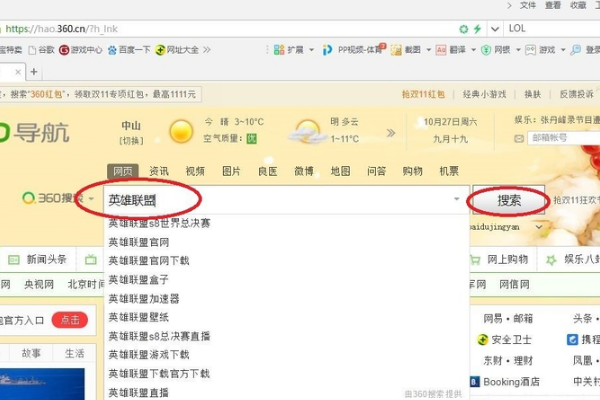The height and width of the screenshot is (400, 600).
Task: Switch to the 图片 search tab
Action: [x=231, y=171]
